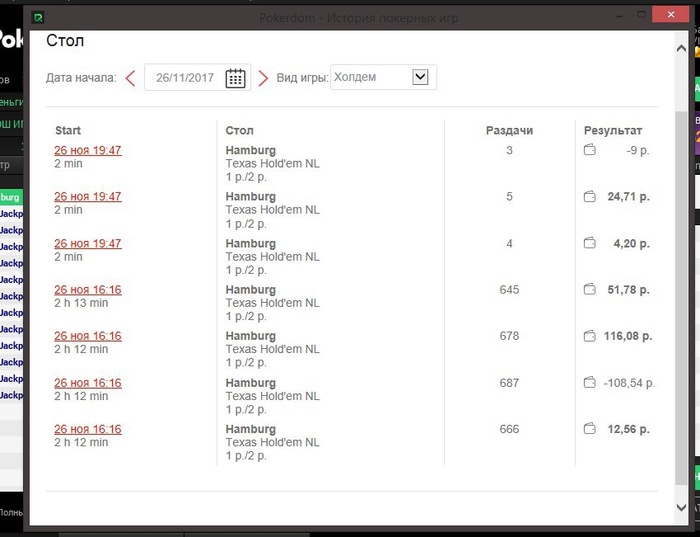Click hands count 687
This screenshot has height=537, width=700.
[509, 383]
